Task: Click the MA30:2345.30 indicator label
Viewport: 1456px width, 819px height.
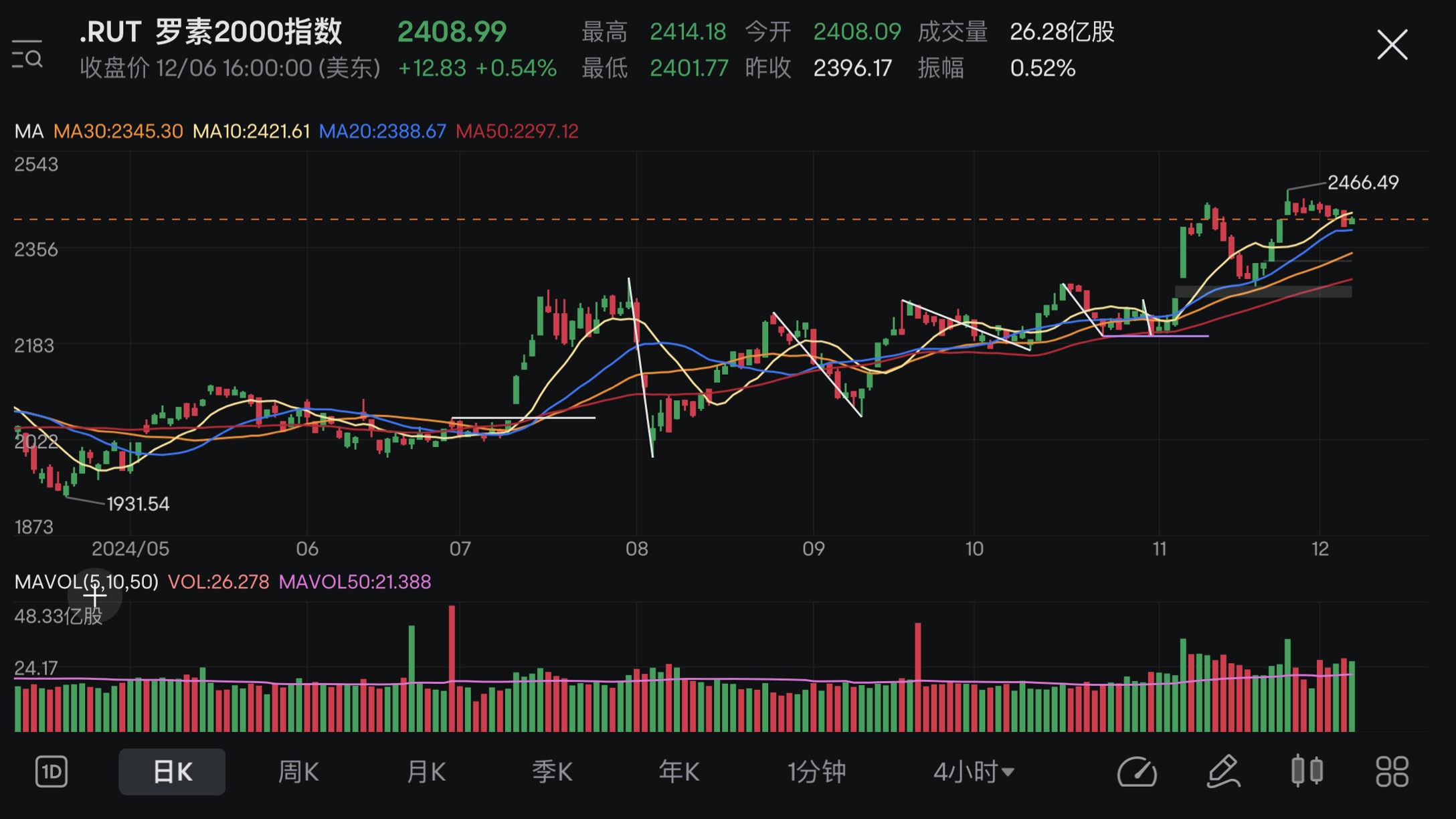Action: tap(118, 131)
